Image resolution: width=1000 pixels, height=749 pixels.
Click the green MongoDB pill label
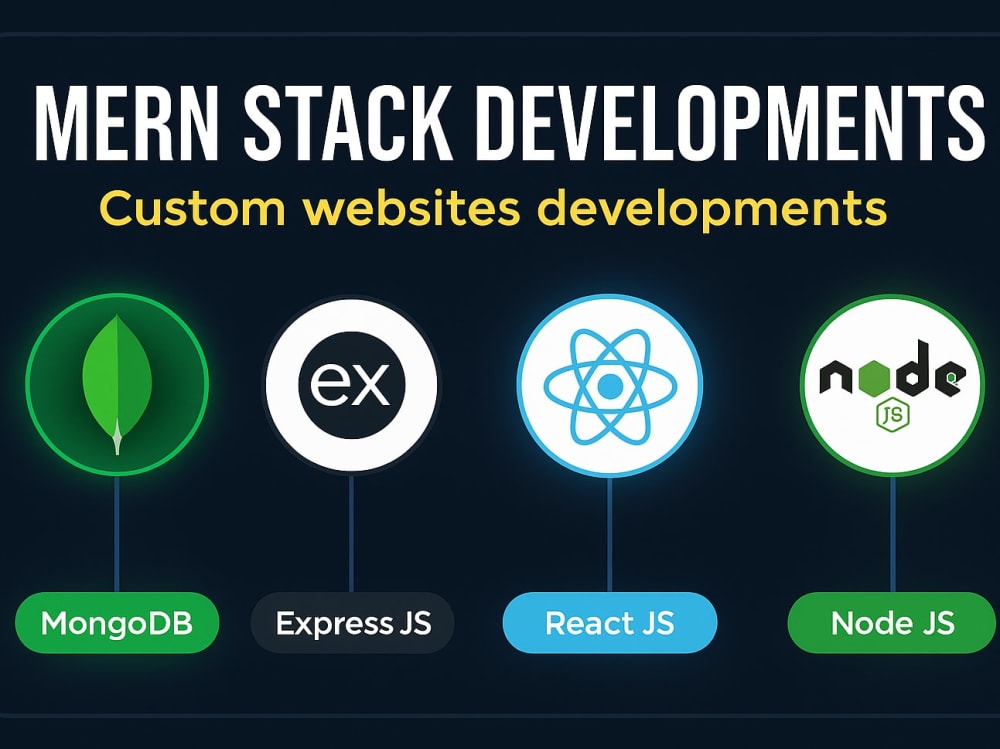117,623
